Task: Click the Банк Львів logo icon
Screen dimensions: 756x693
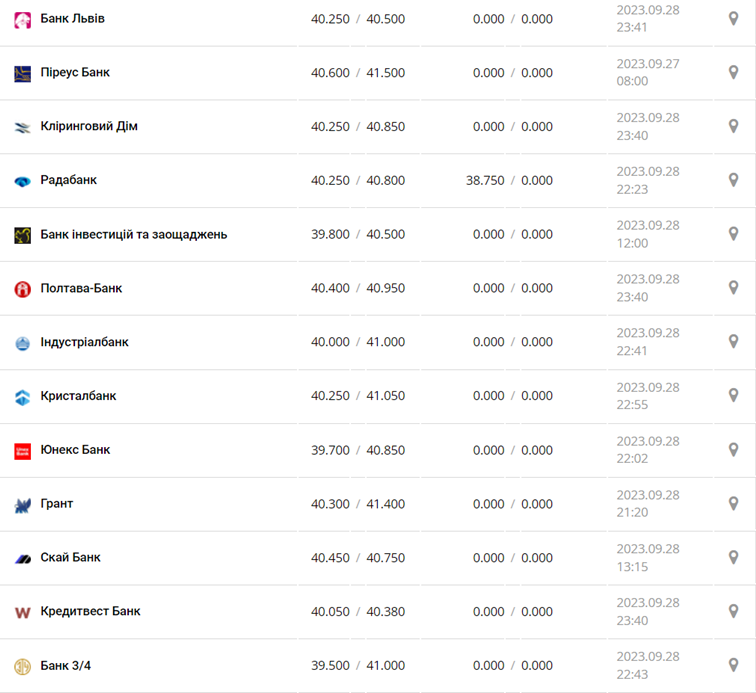Action: pos(22,19)
